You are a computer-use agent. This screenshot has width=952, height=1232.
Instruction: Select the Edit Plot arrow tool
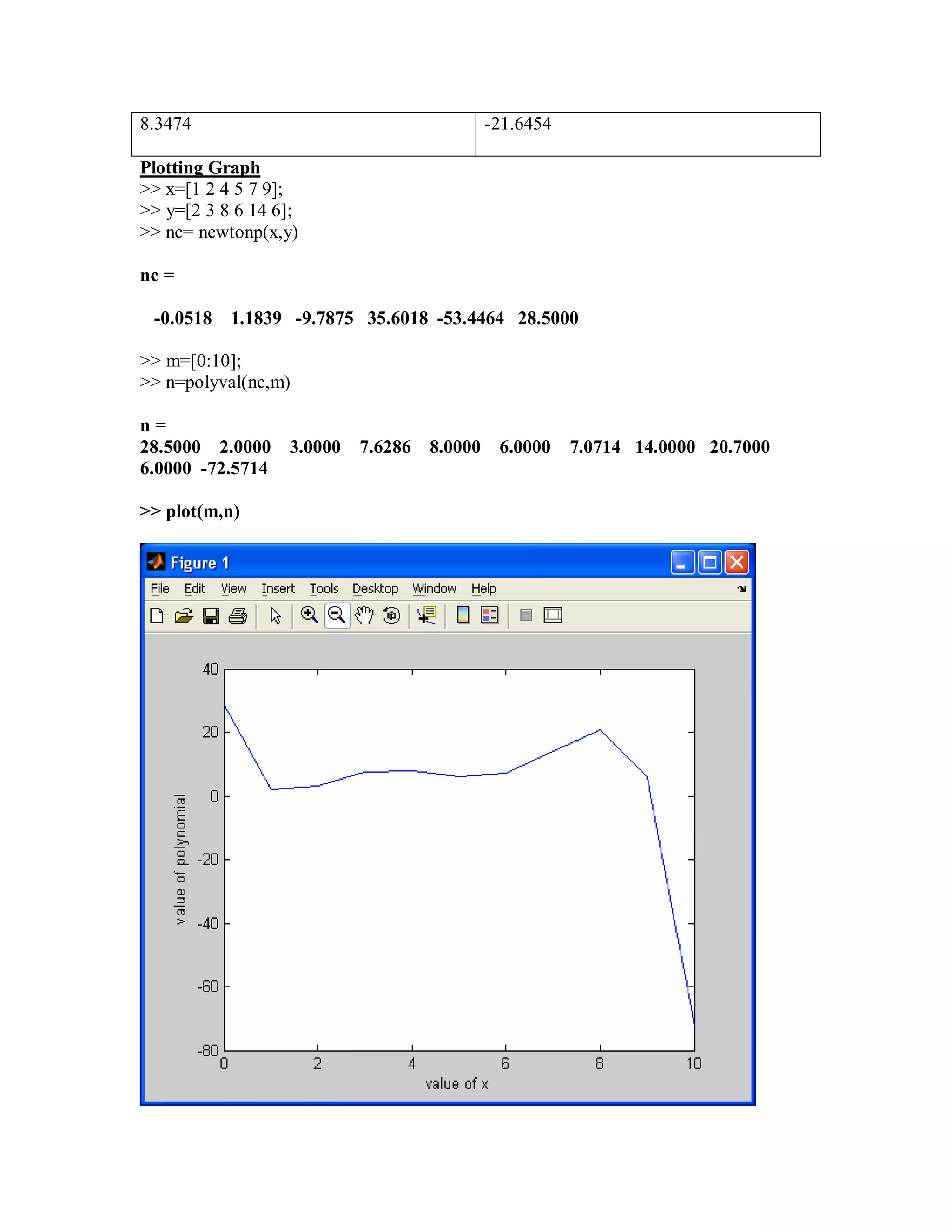[x=275, y=616]
